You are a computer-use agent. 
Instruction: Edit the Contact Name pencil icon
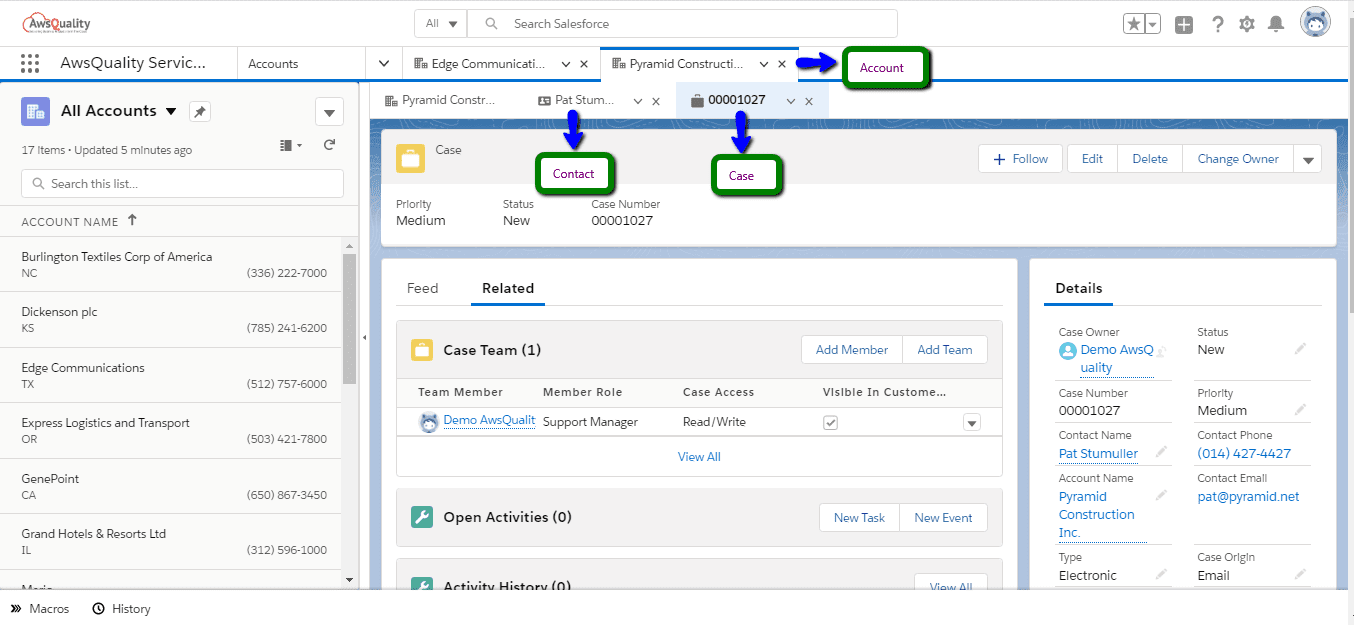click(x=1161, y=452)
